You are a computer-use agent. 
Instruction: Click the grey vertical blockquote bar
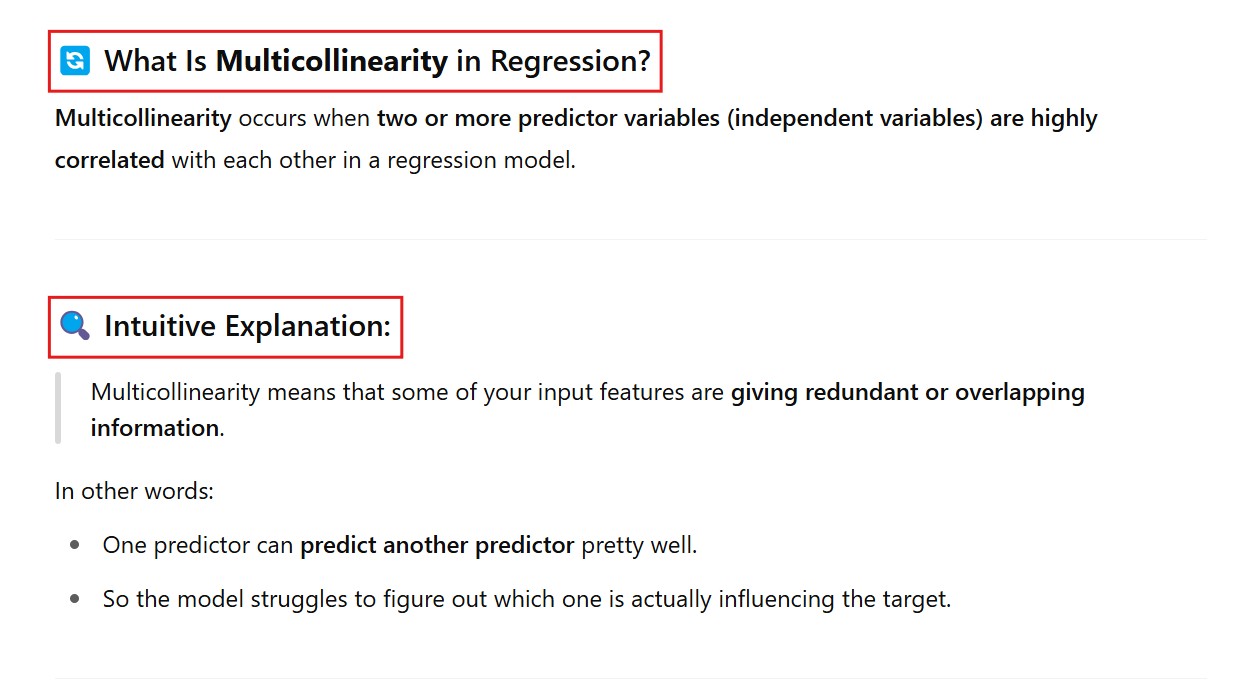[x=58, y=408]
